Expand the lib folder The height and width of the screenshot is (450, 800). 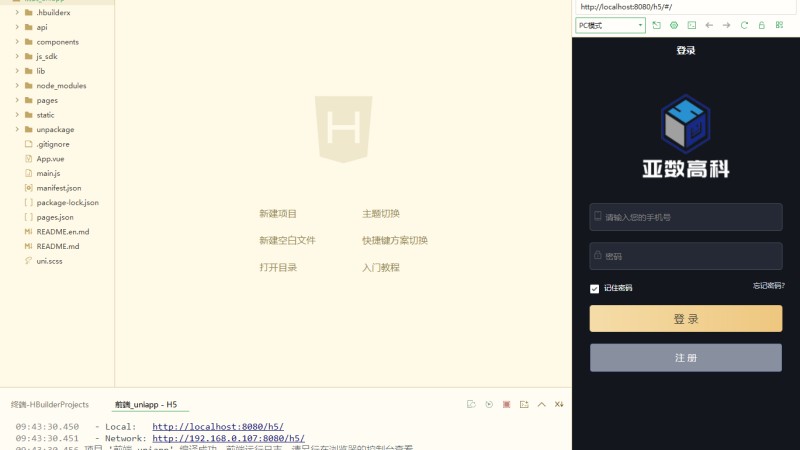17,71
